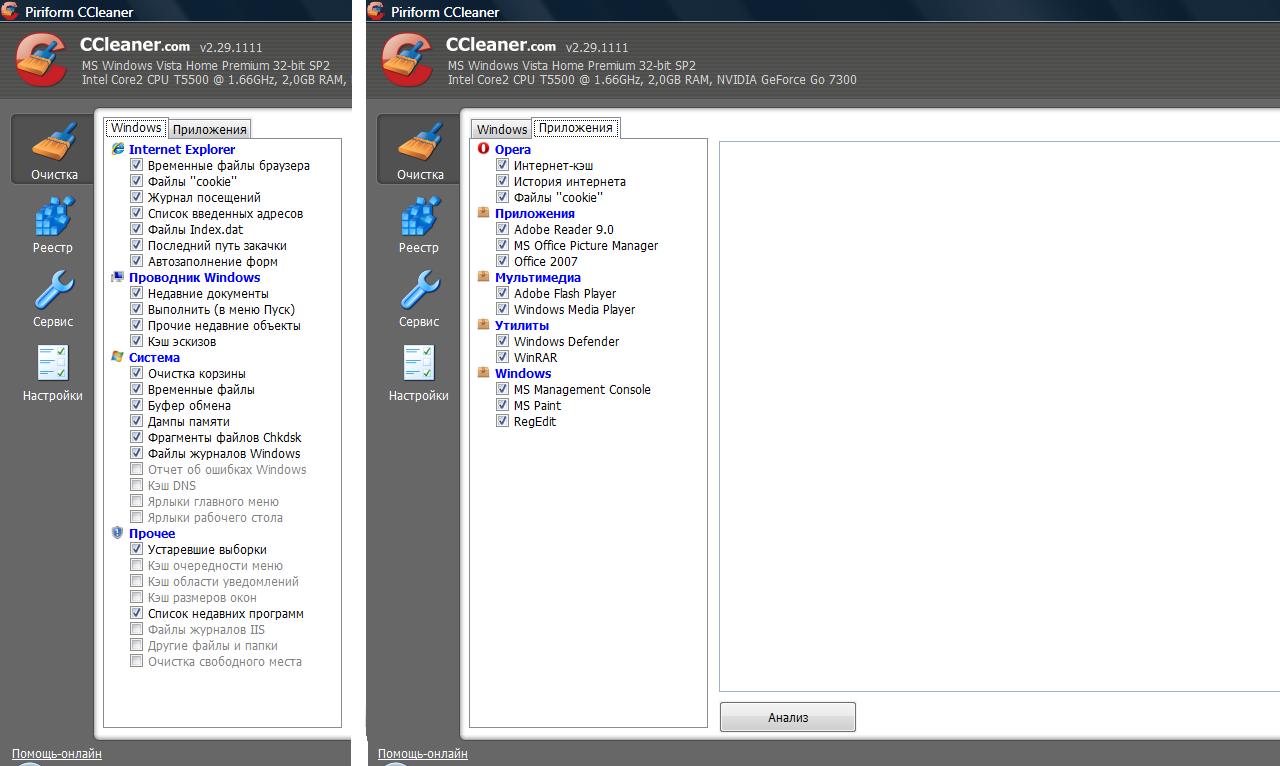Click the Opera section logo icon
Screen dimensions: 1280x766
pyautogui.click(x=484, y=149)
